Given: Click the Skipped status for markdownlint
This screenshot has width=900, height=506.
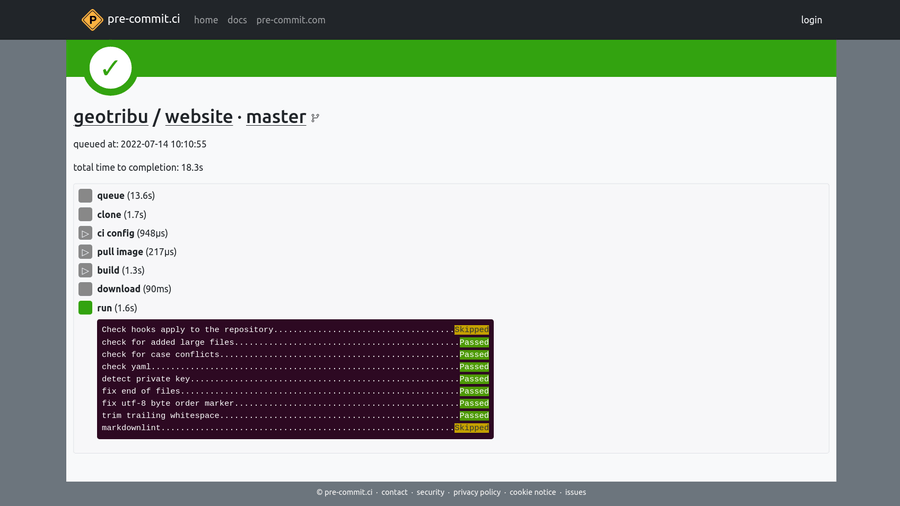Looking at the screenshot, I should pos(471,428).
